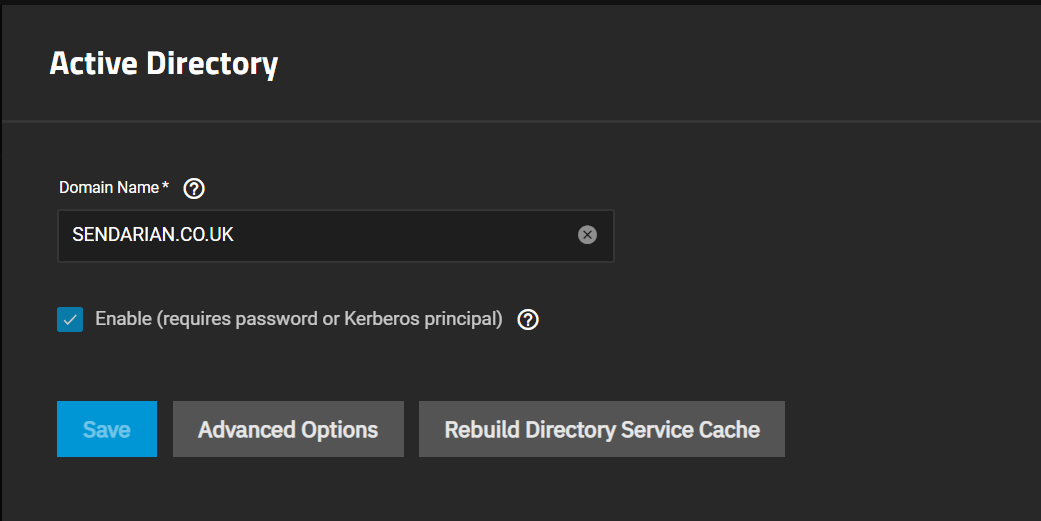
Task: Click the circled X inside the domain field
Action: pos(587,235)
